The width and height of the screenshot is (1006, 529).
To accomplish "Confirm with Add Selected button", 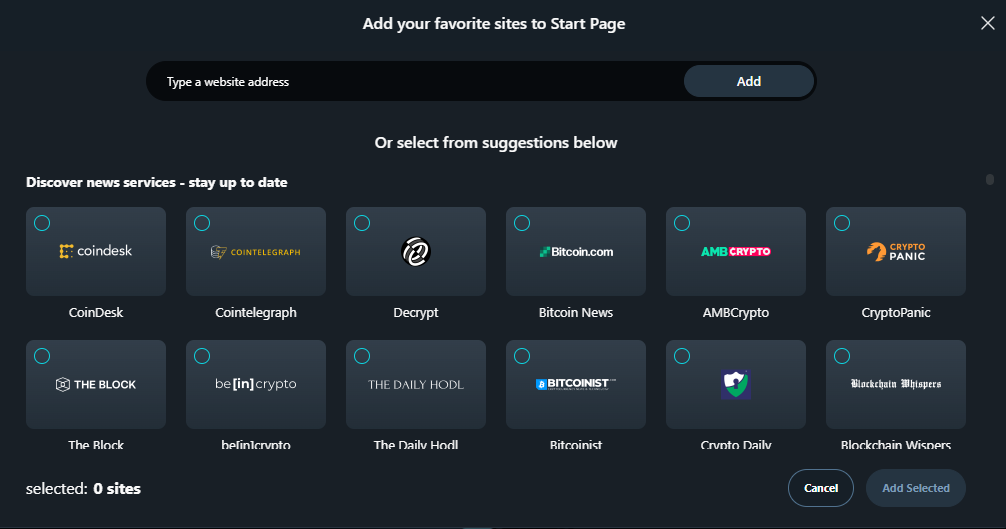I will tap(915, 488).
